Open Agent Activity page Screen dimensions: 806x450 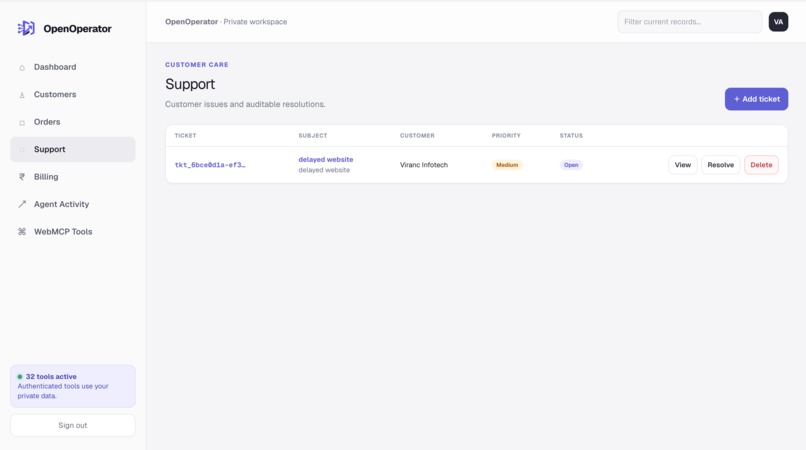pyautogui.click(x=72, y=204)
